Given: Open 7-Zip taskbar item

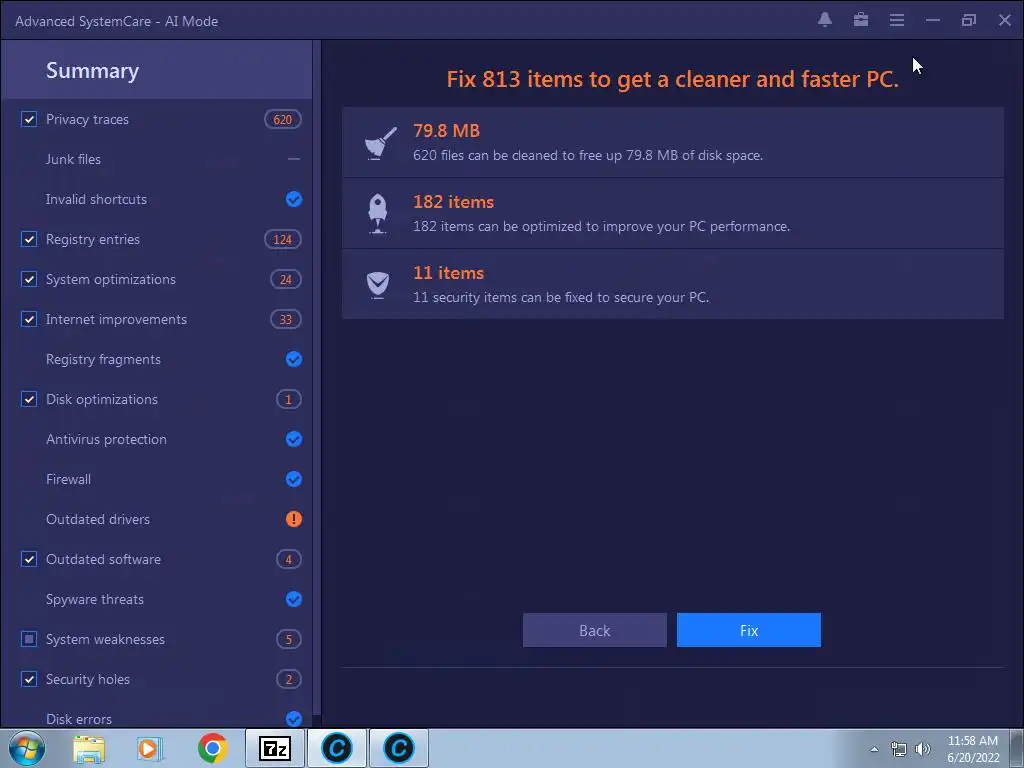Looking at the screenshot, I should click(x=275, y=748).
